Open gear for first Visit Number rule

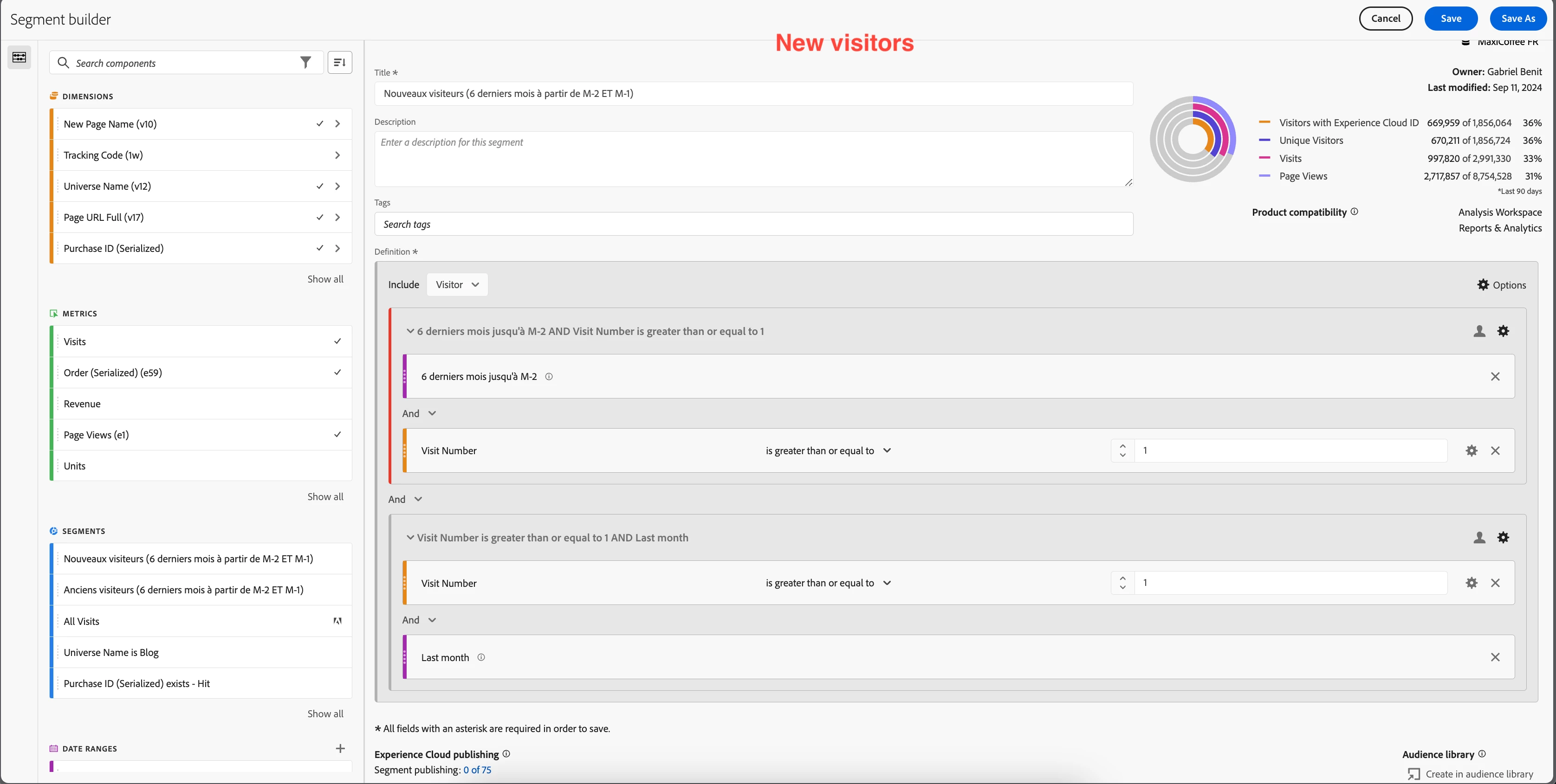click(1472, 451)
